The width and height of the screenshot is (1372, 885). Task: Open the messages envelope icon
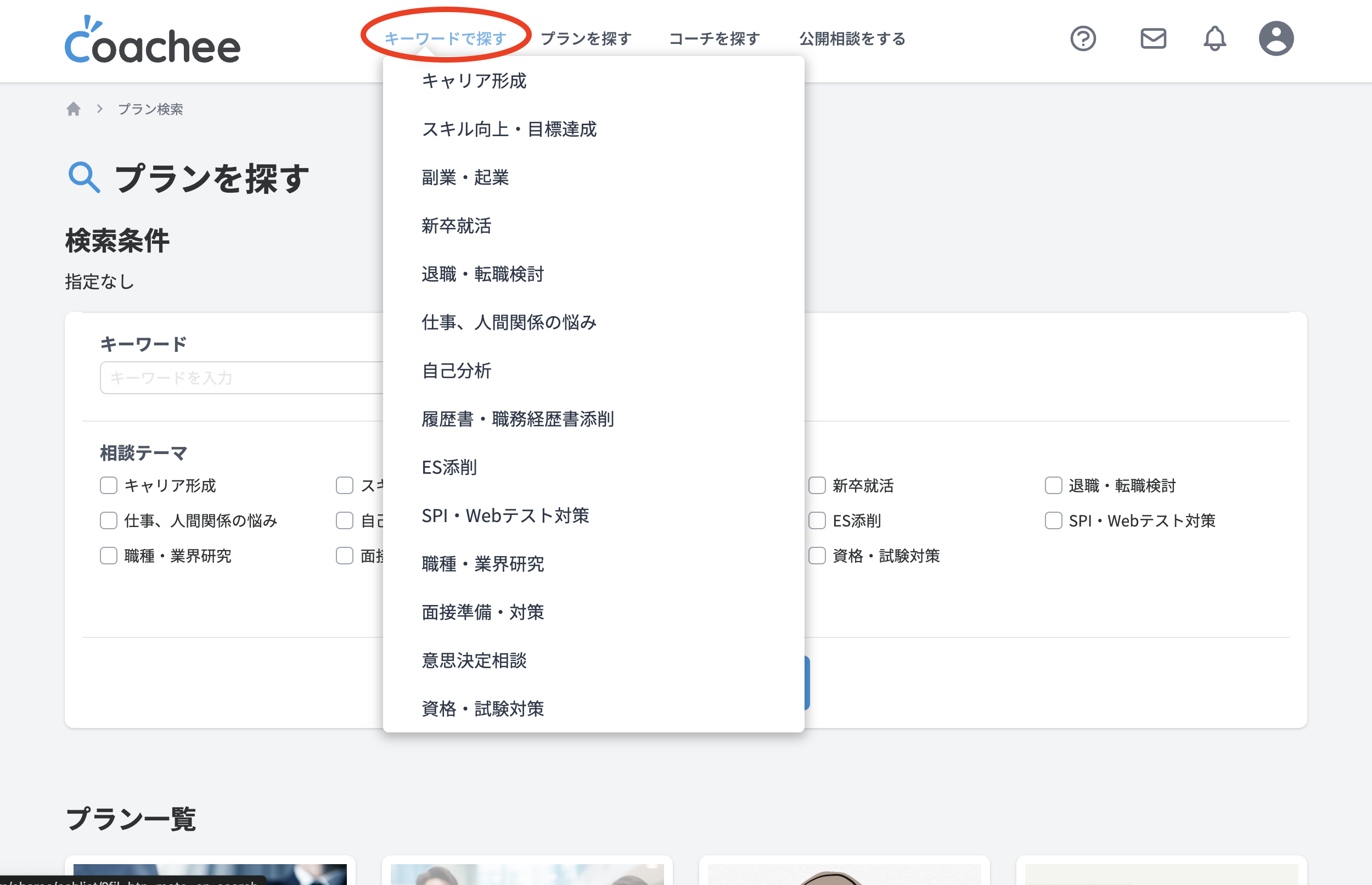[1152, 39]
